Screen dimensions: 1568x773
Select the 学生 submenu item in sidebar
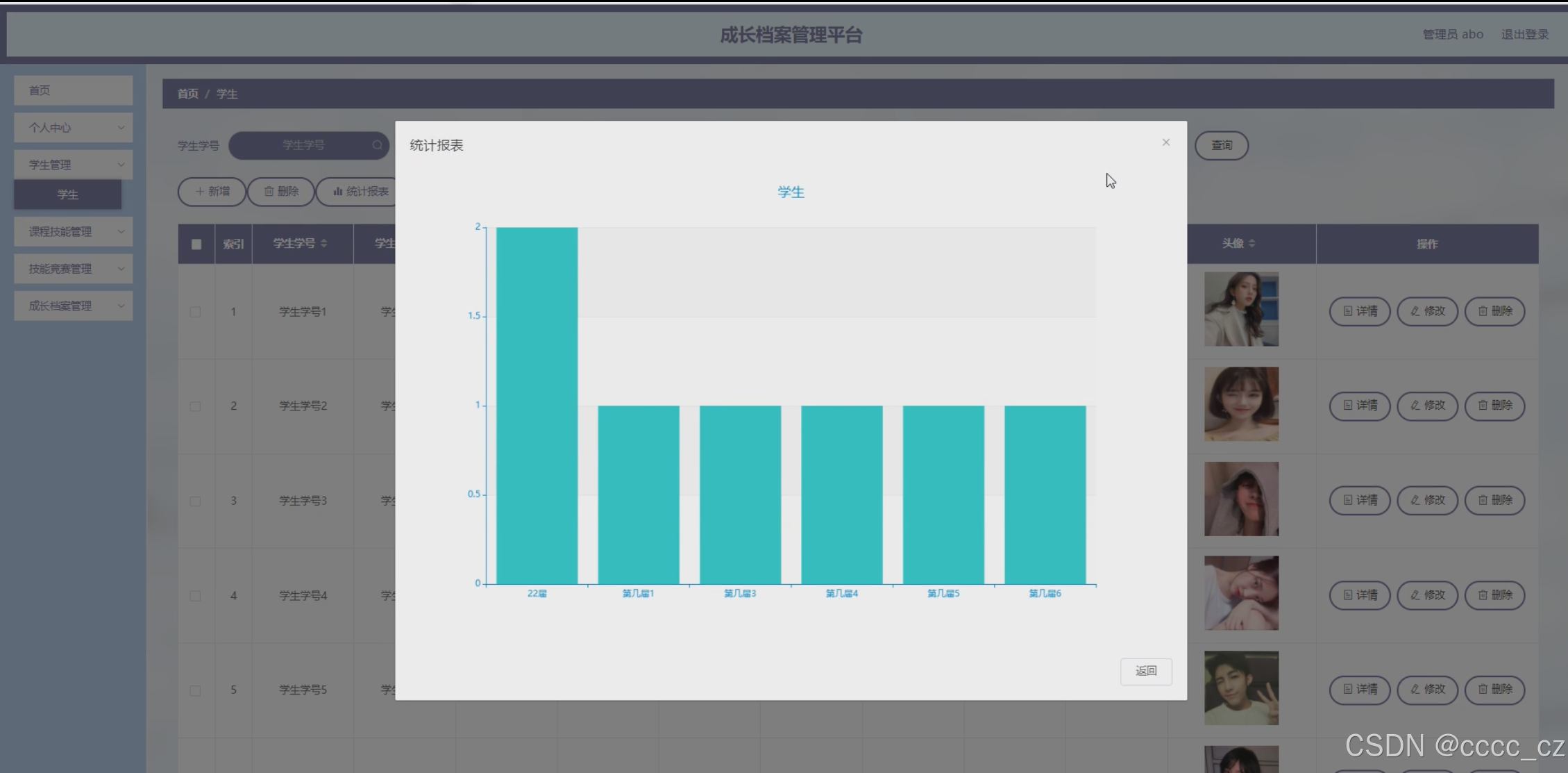[67, 195]
